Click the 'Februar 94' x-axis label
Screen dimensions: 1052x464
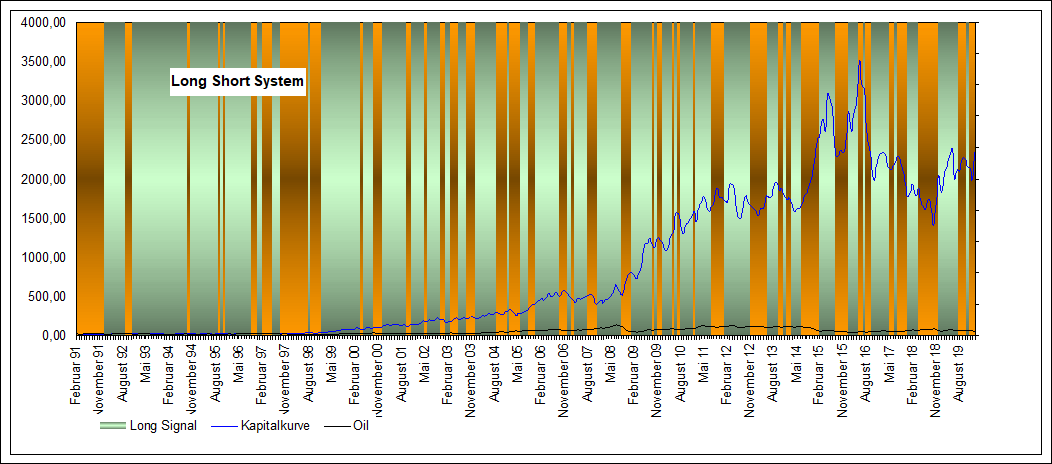168,375
